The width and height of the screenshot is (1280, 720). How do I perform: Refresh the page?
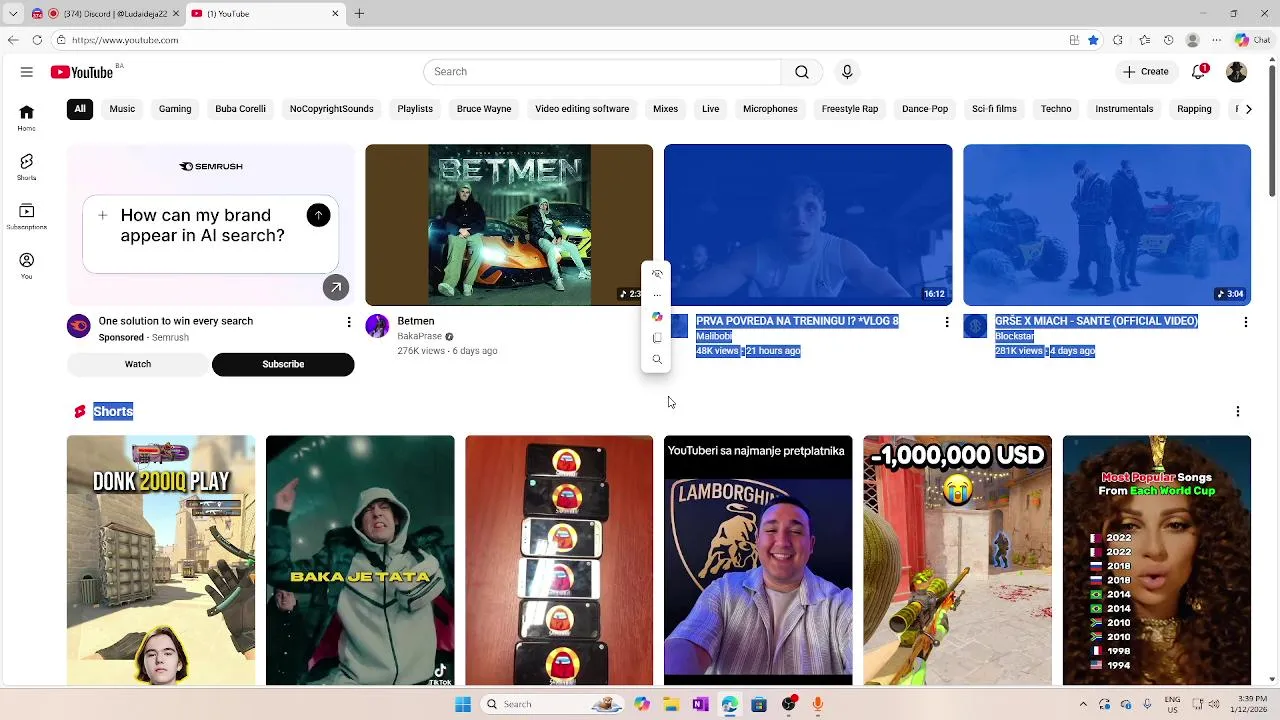(37, 40)
